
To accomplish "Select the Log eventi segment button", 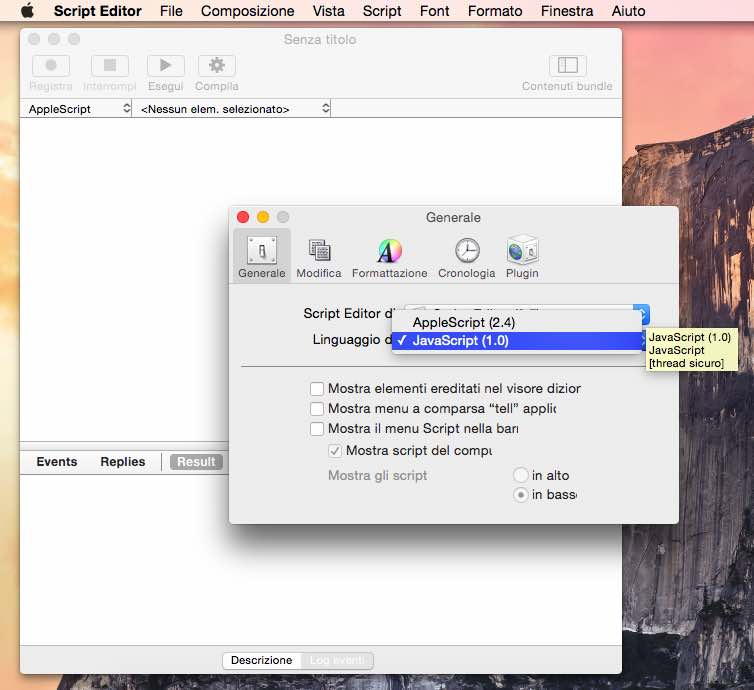I will point(337,660).
